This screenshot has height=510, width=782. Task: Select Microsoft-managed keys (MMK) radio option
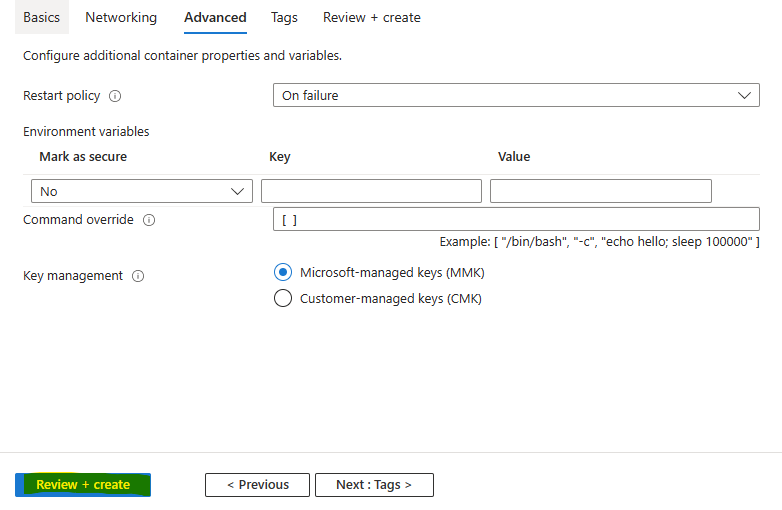click(x=283, y=272)
